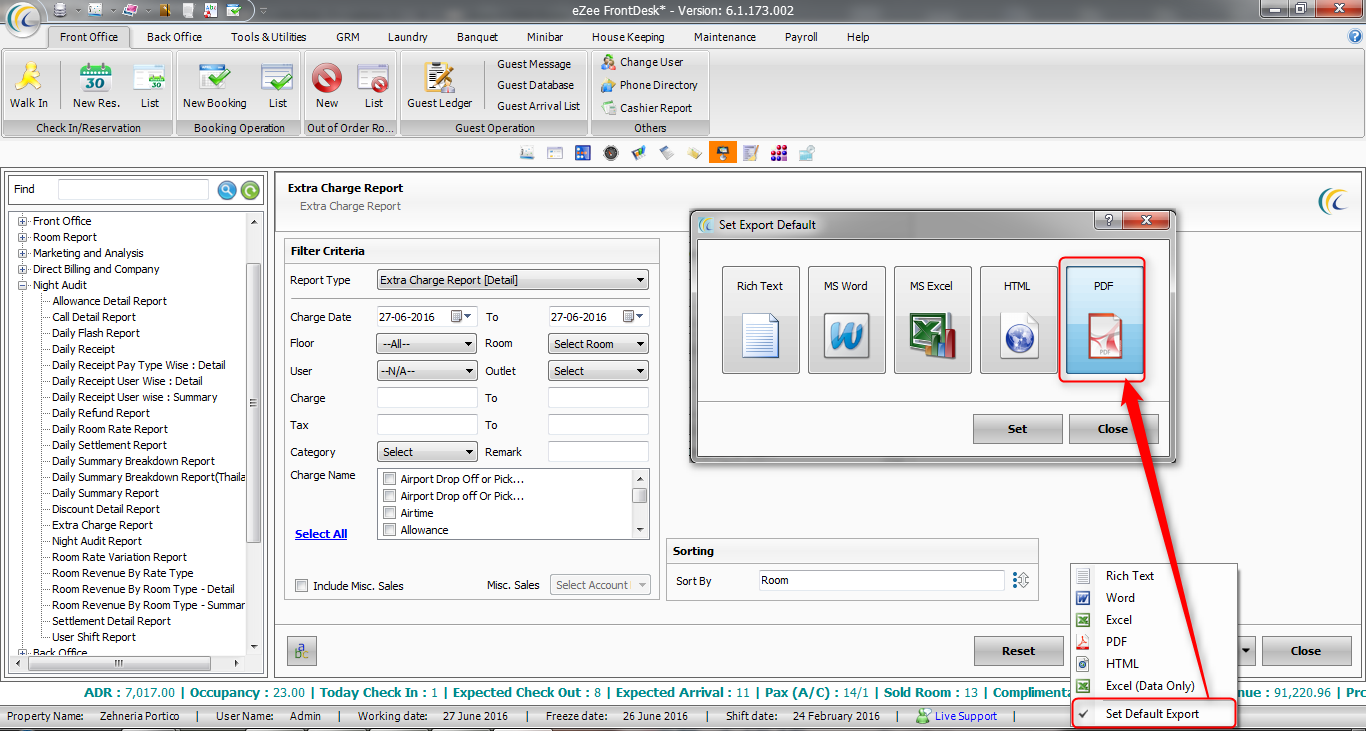This screenshot has height=731, width=1366.
Task: Click the colored dots grid icon
Action: click(x=779, y=153)
